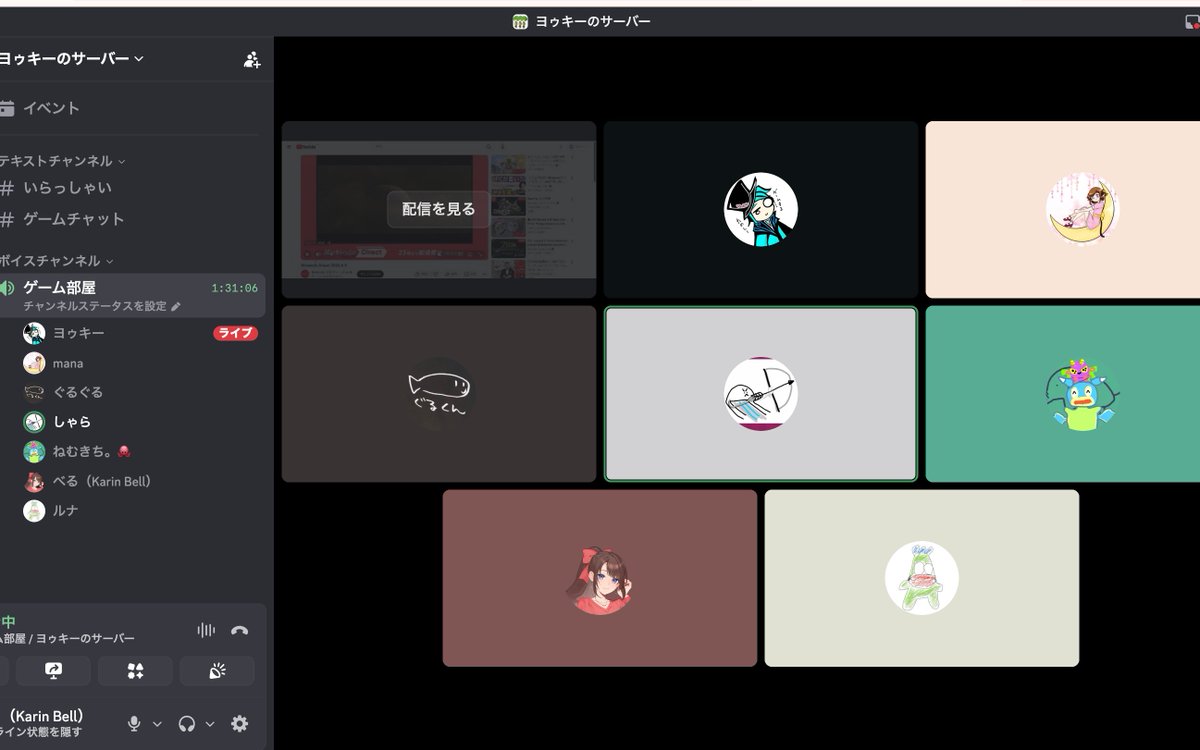The image size is (1200, 750).
Task: Start an activity button
Action: click(x=135, y=671)
